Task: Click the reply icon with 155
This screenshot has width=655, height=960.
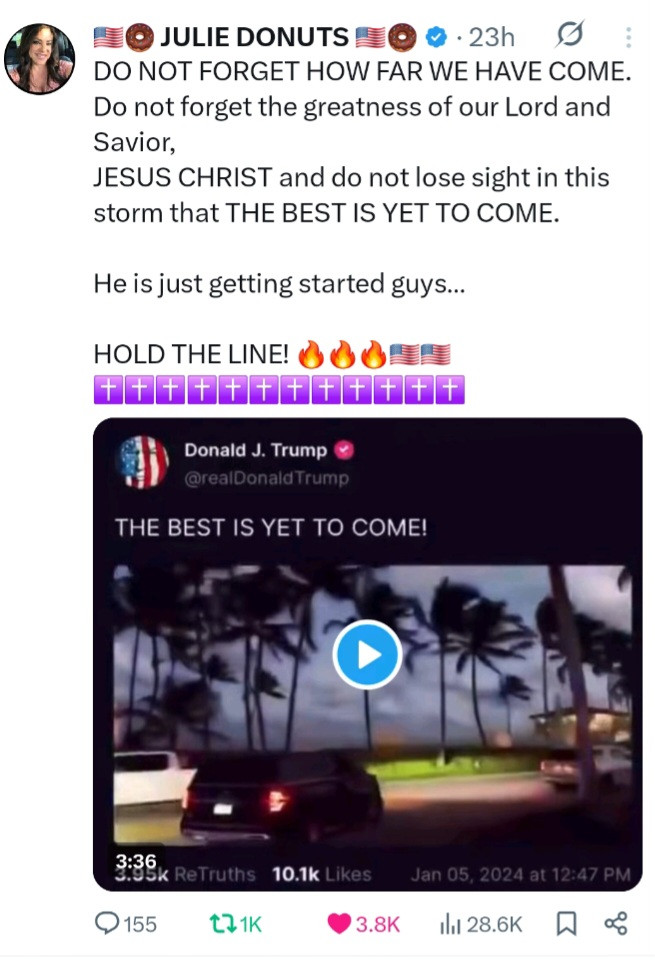Action: coord(126,923)
